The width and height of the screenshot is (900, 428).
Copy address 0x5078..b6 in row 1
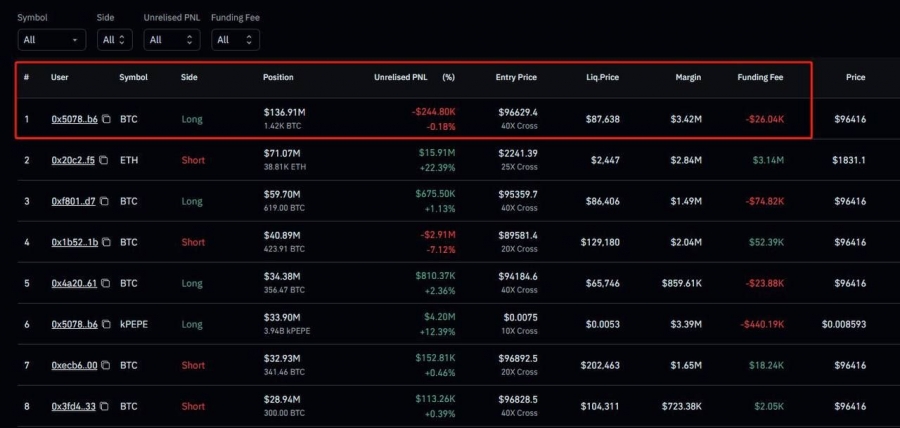point(106,119)
